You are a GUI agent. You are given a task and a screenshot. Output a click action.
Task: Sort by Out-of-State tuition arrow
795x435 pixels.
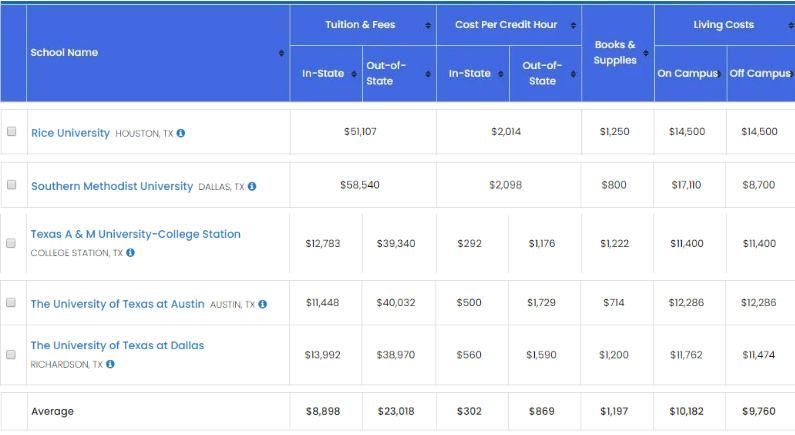428,74
